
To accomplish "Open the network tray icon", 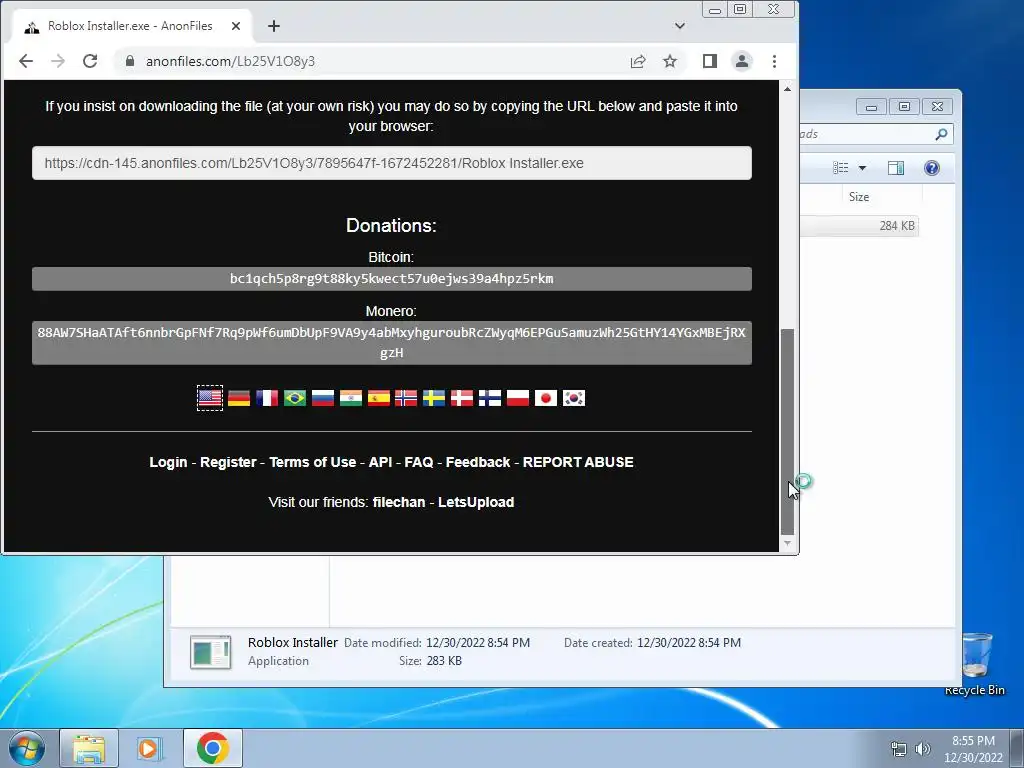I will tap(899, 749).
